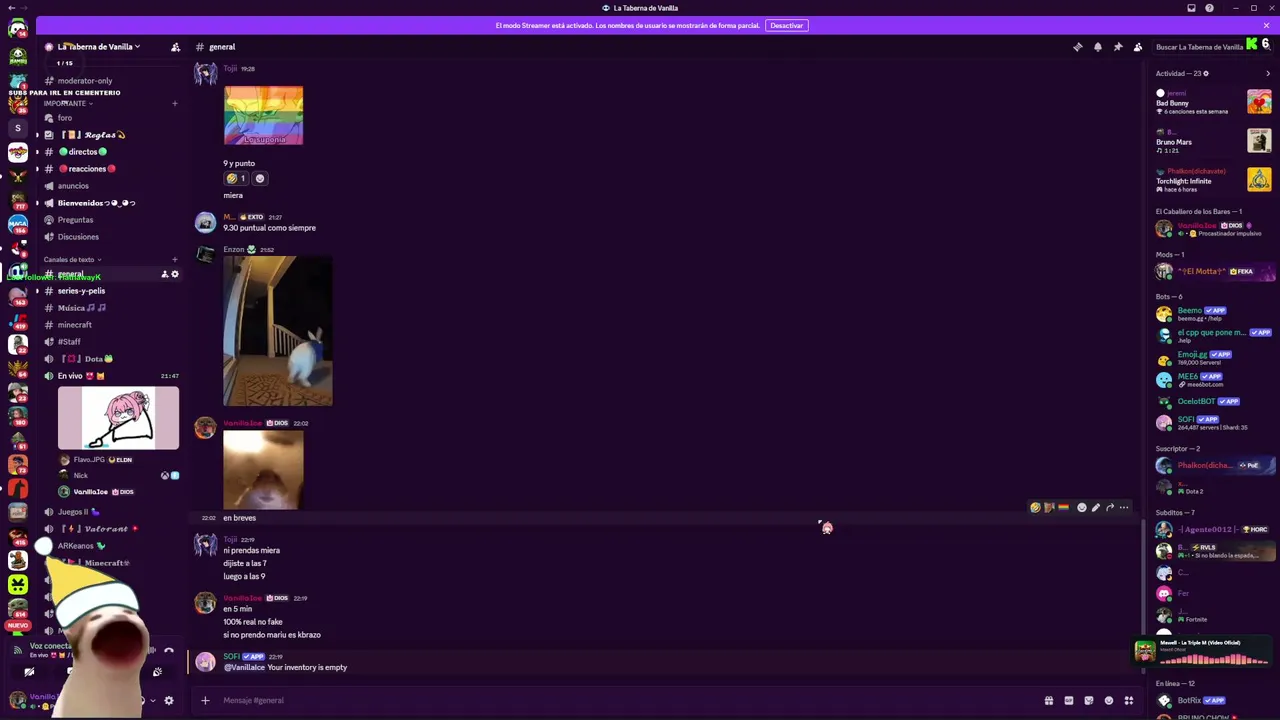Viewport: 1280px width, 720px height.
Task: Toggle the member list icon in the header
Action: [x=1137, y=47]
